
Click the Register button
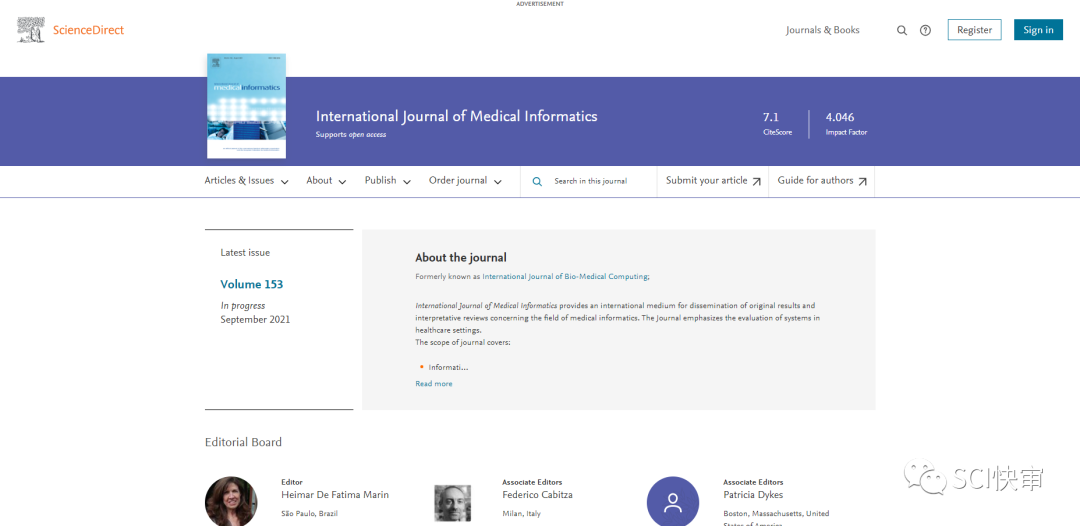[974, 30]
